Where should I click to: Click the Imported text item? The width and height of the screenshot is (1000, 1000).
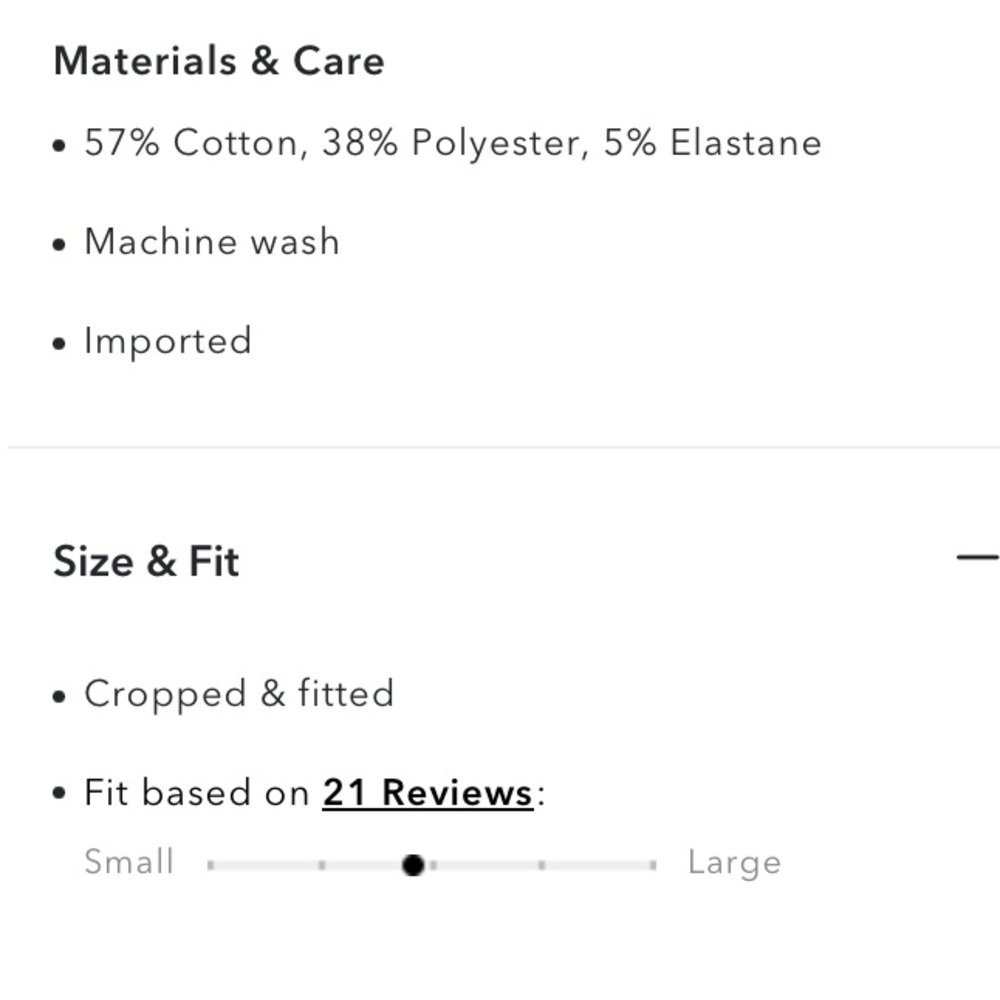point(168,342)
